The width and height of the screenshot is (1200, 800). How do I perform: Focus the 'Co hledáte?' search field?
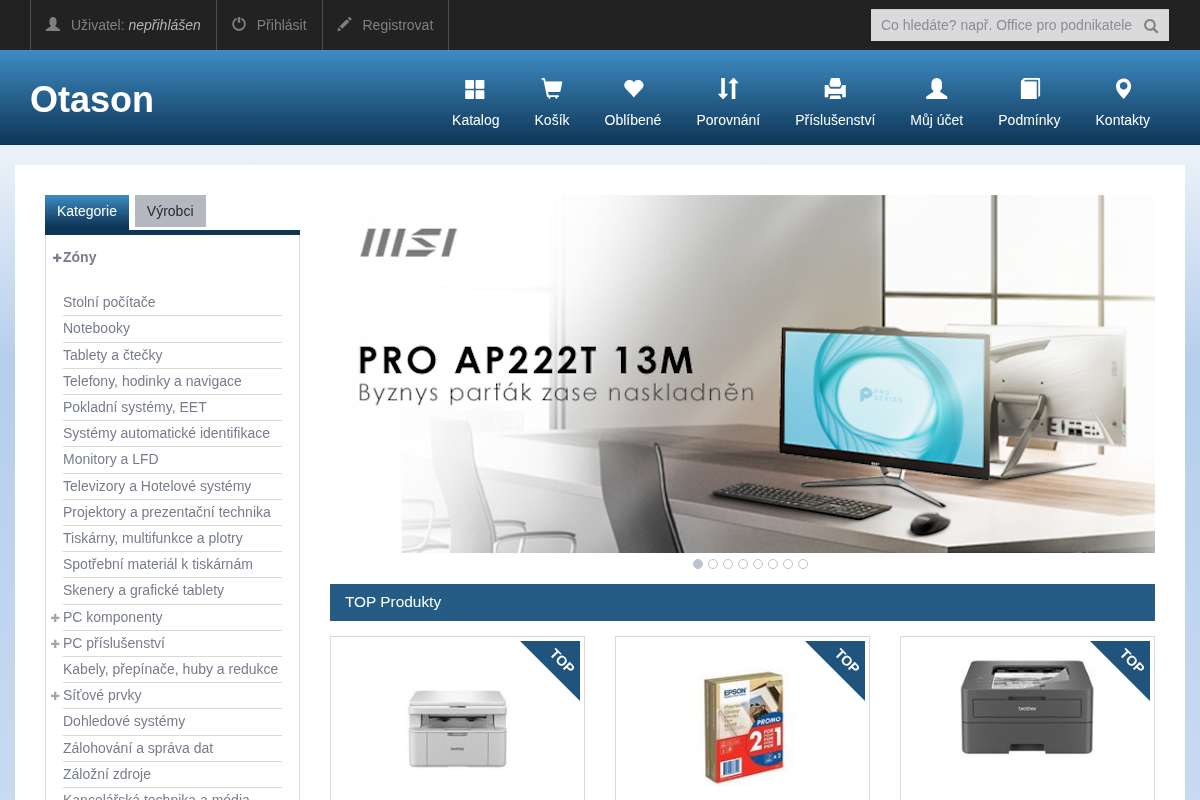[x=1006, y=25]
